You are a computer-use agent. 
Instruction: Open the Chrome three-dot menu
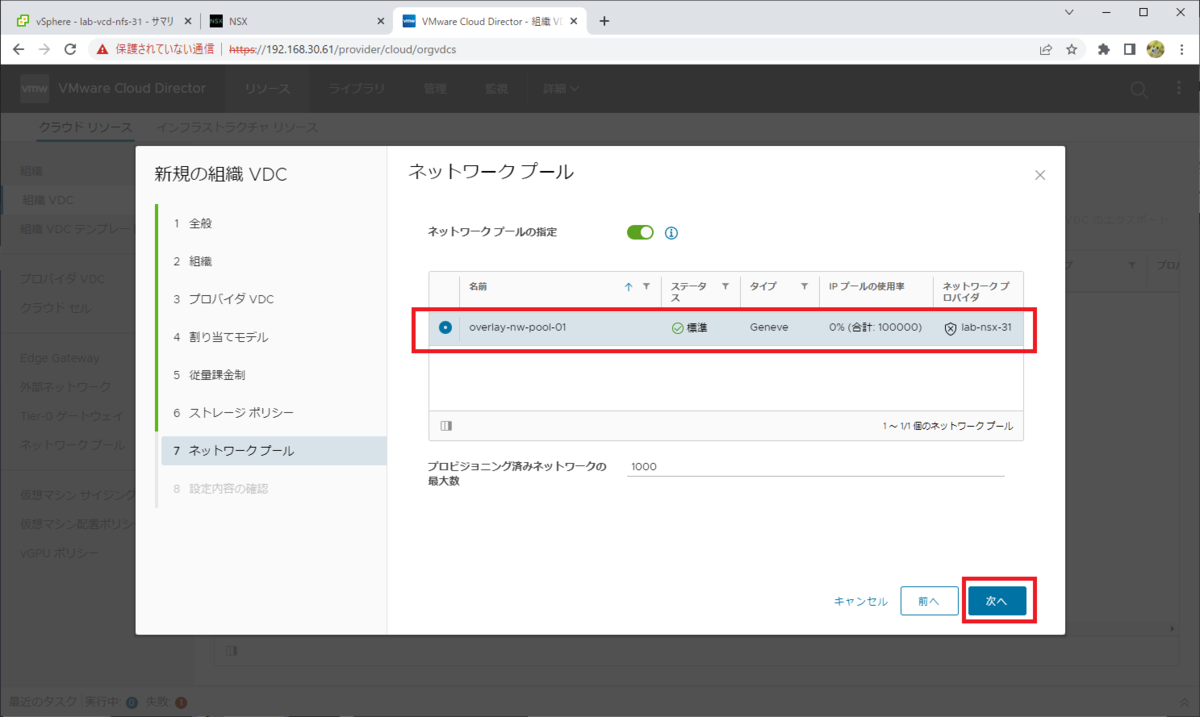[1180, 49]
